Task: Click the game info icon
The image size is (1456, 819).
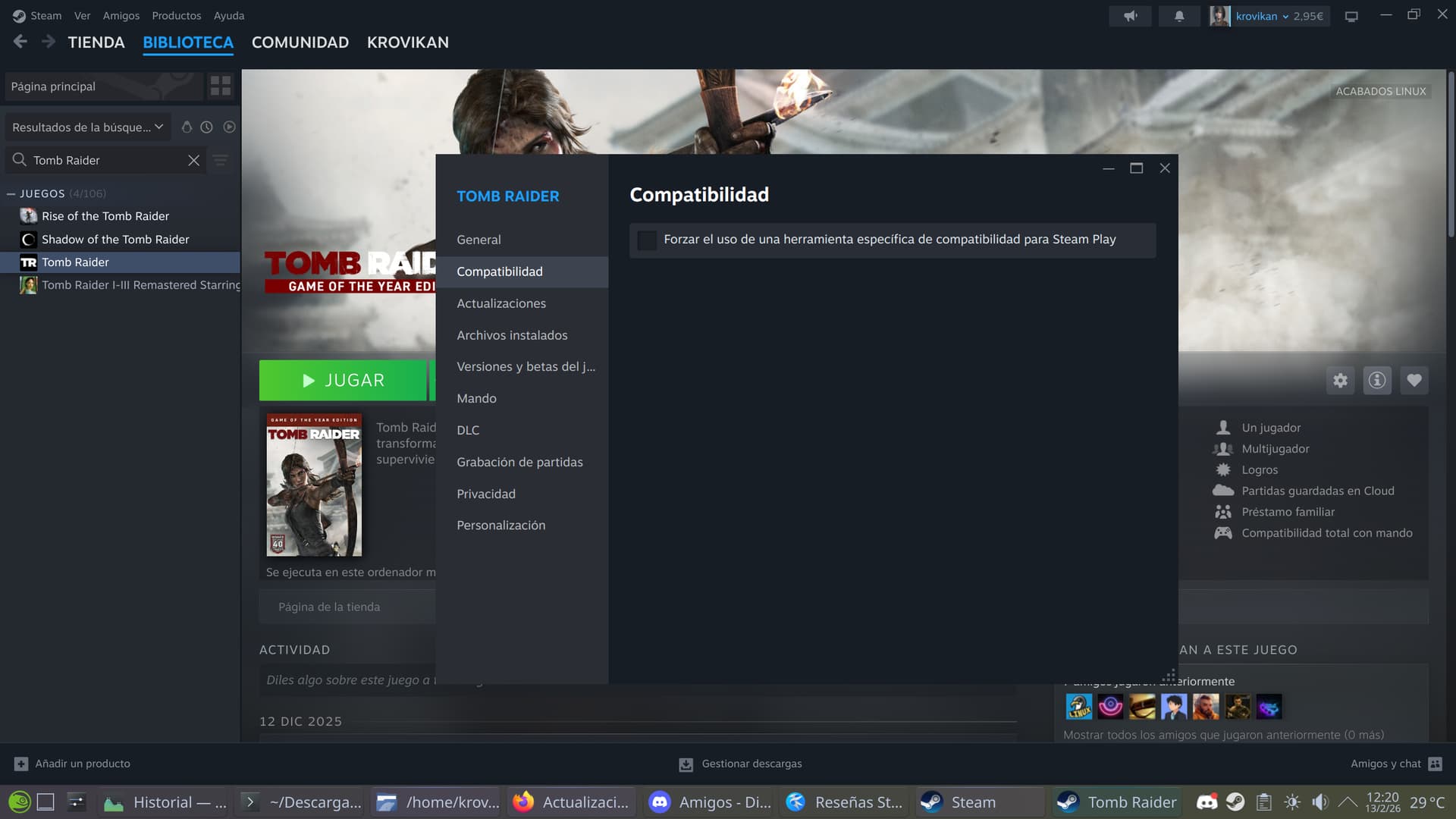Action: tap(1377, 381)
